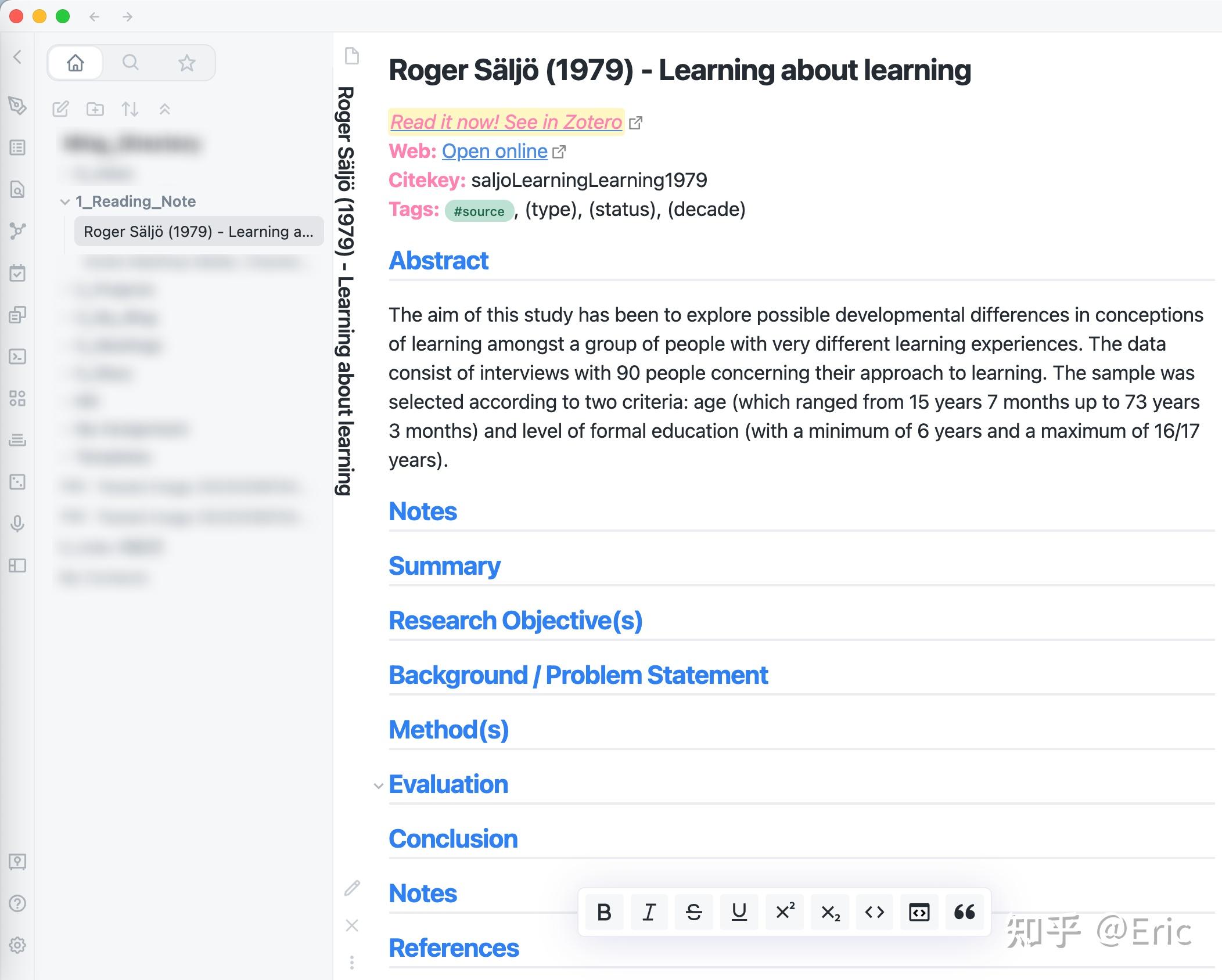Switch to the search tab
1222x980 pixels.
(x=131, y=62)
